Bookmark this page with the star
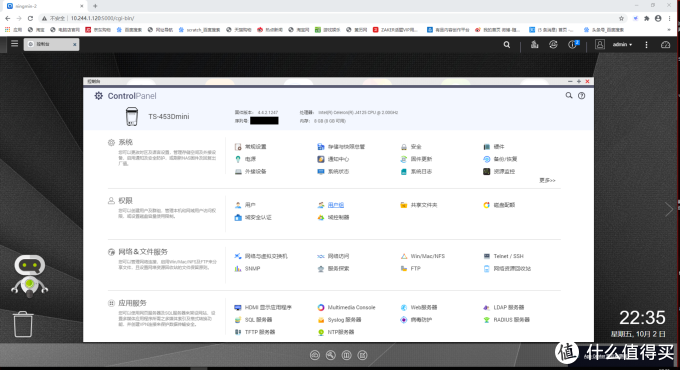Image resolution: width=680 pixels, height=370 pixels. (621, 18)
